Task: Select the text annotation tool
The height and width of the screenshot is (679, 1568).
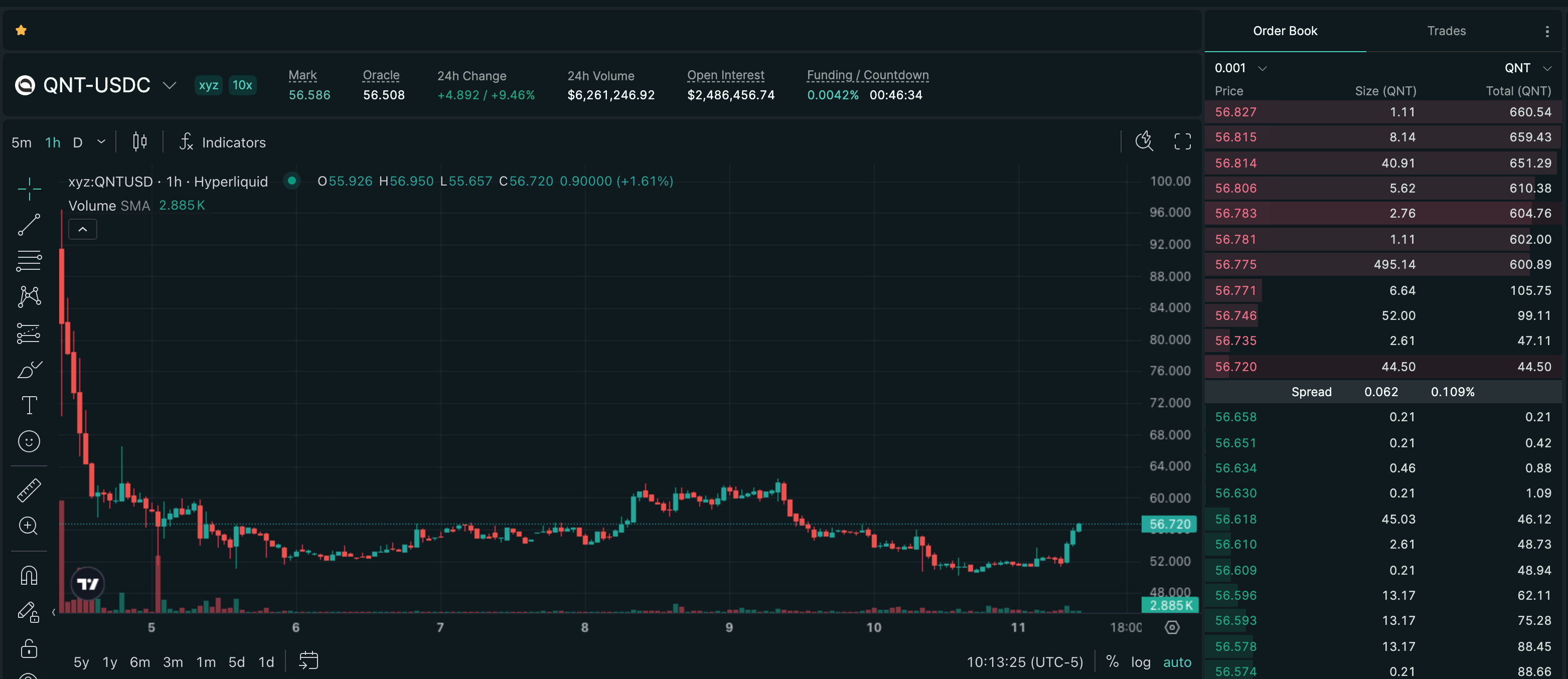Action: click(x=29, y=405)
